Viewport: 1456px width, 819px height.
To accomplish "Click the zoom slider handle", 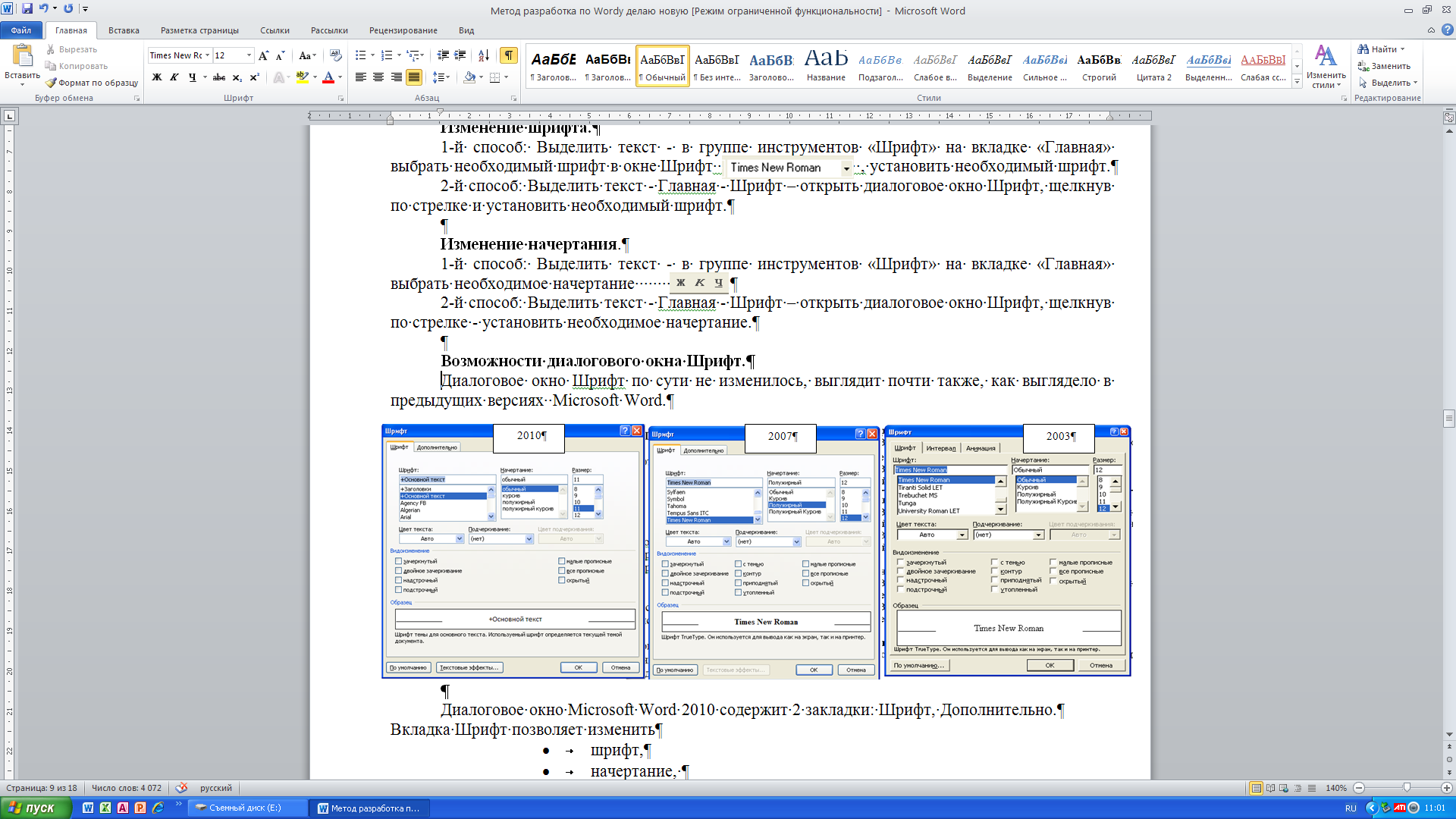I will click(1407, 788).
